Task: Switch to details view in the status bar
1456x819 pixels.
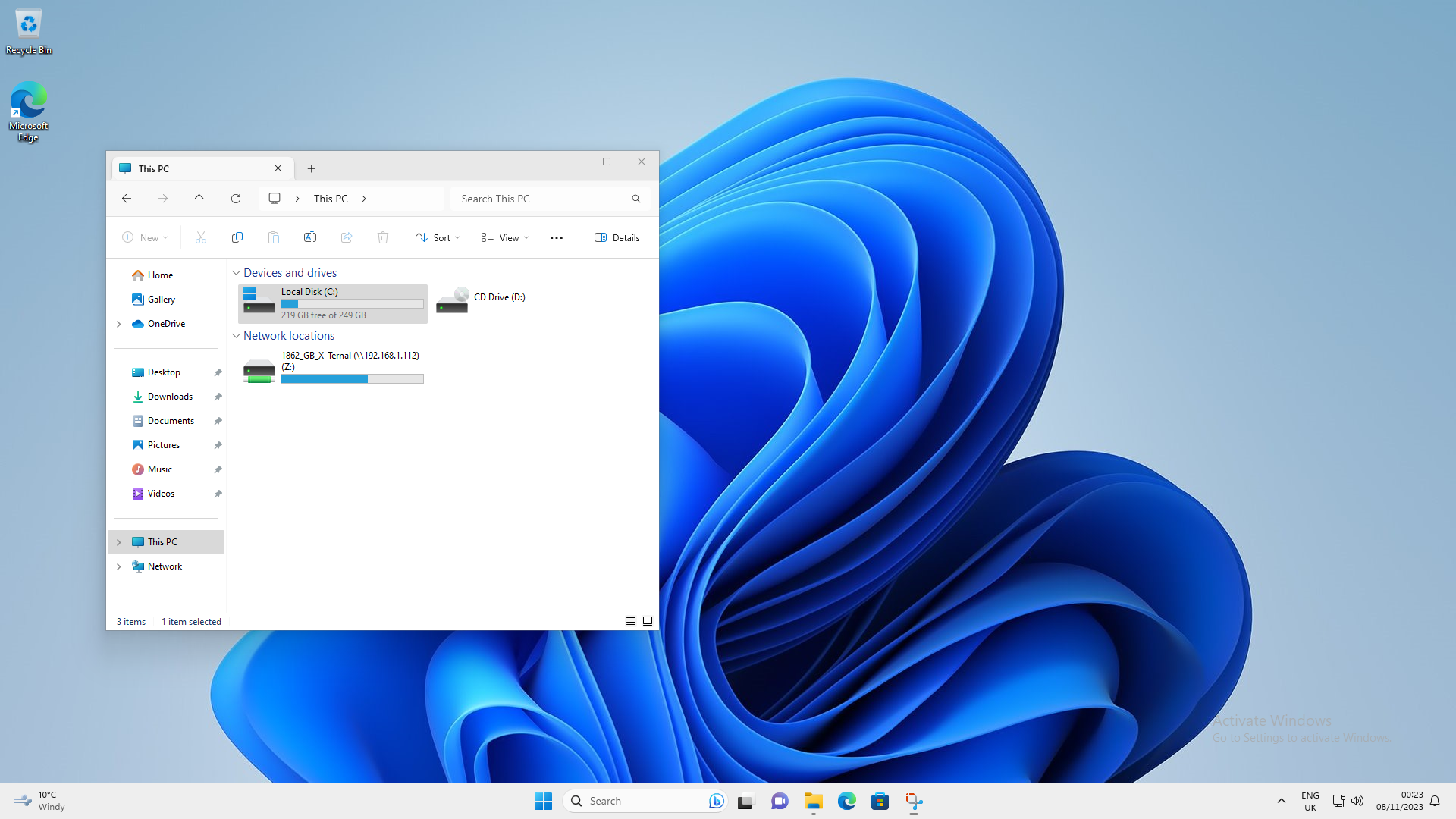Action: [x=631, y=621]
